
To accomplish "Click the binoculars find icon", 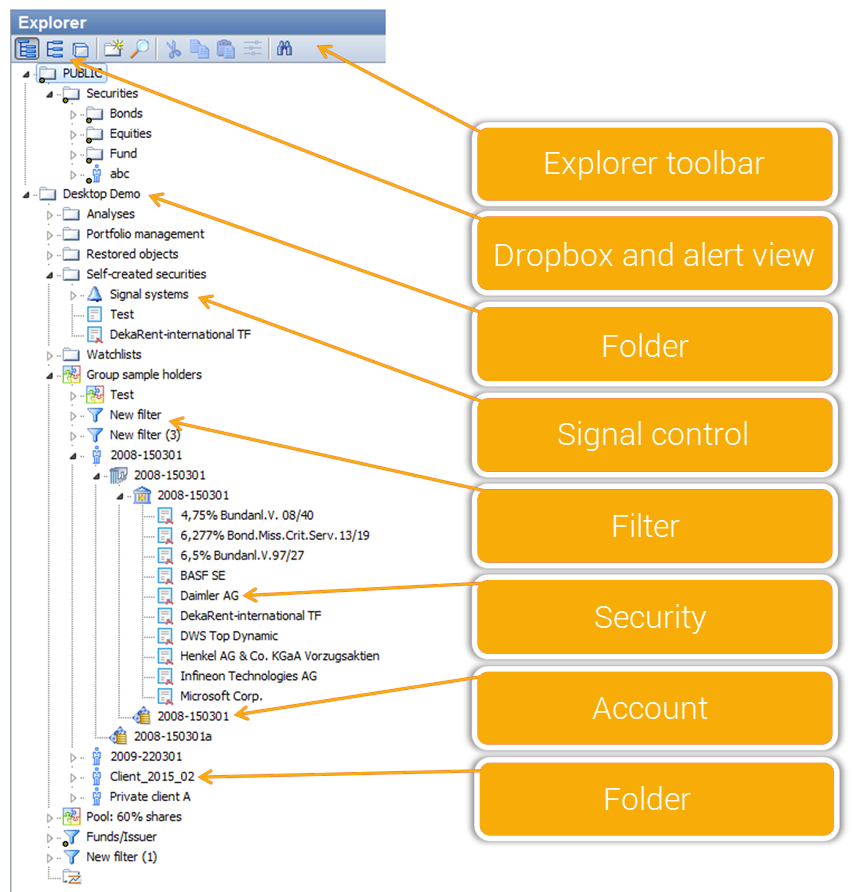I will [x=285, y=49].
